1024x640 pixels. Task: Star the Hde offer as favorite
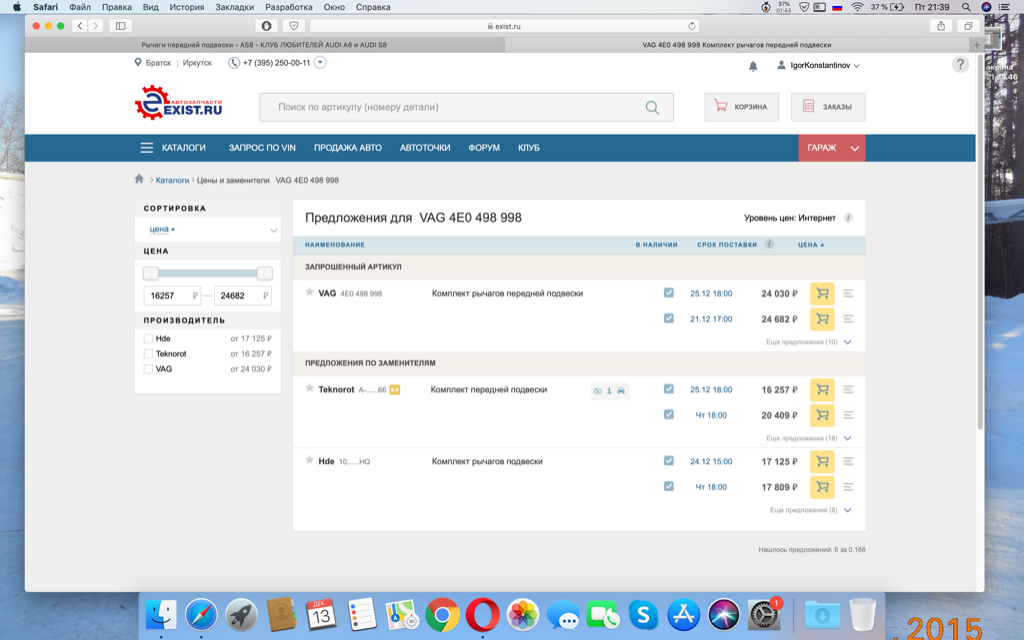tap(310, 461)
